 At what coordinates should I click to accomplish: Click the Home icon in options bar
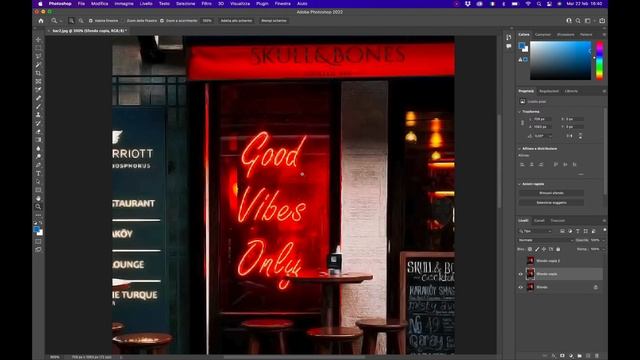point(41,20)
